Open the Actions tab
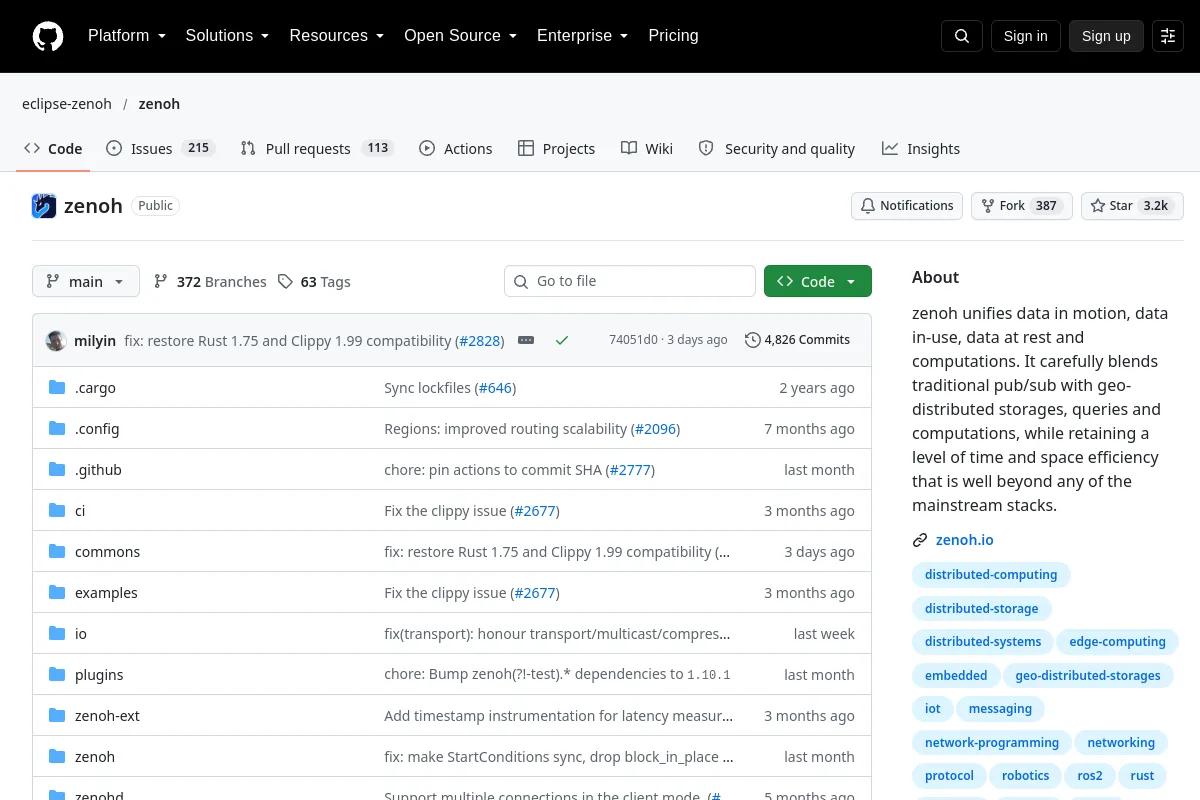This screenshot has width=1200, height=800. (x=455, y=149)
